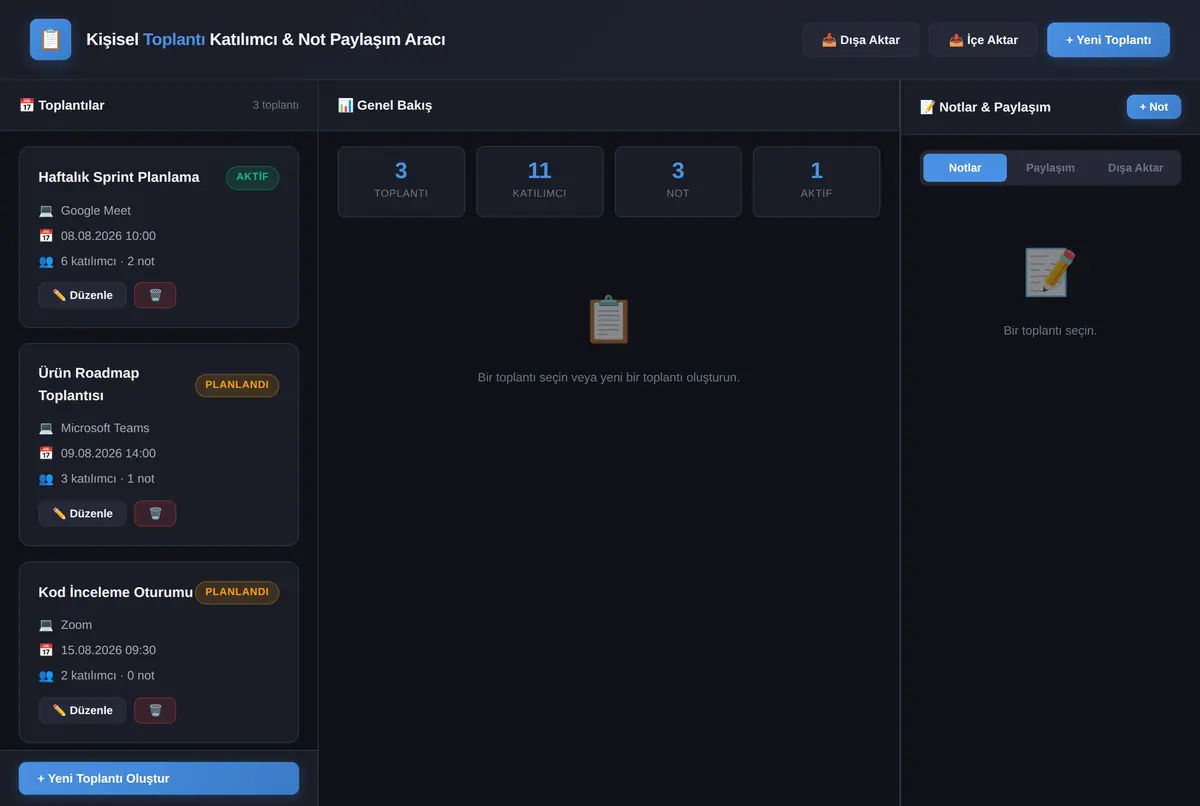Screen dimensions: 1200x806
Task: Delete the Ürün Roadmap Toplantısı meeting
Action: (155, 513)
